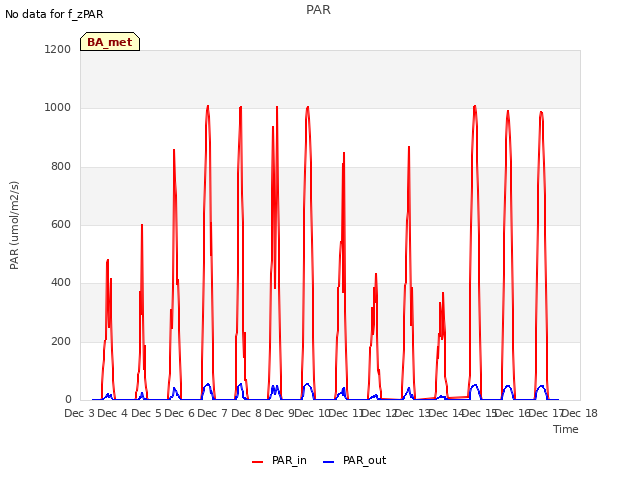The image size is (640, 480).
Task: Click the Dec 5 x-axis label
Action: (146, 413)
